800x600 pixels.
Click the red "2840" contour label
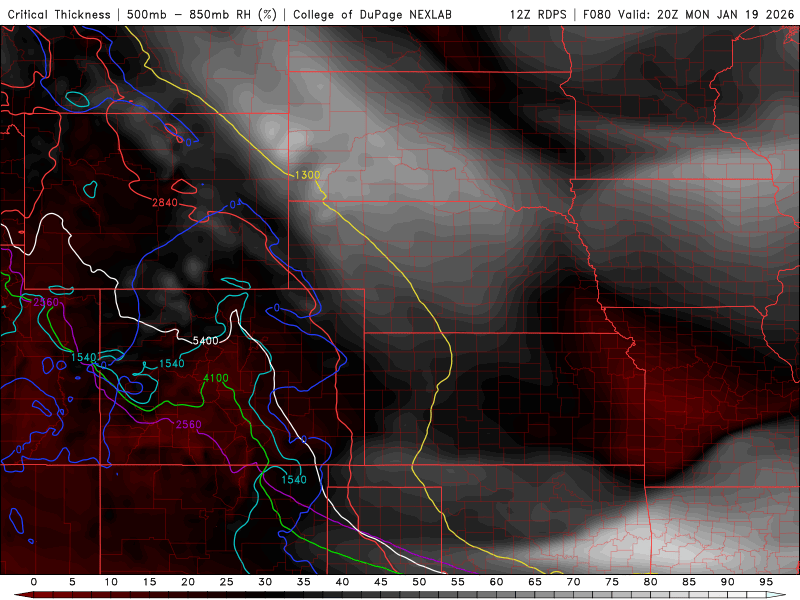pyautogui.click(x=165, y=203)
